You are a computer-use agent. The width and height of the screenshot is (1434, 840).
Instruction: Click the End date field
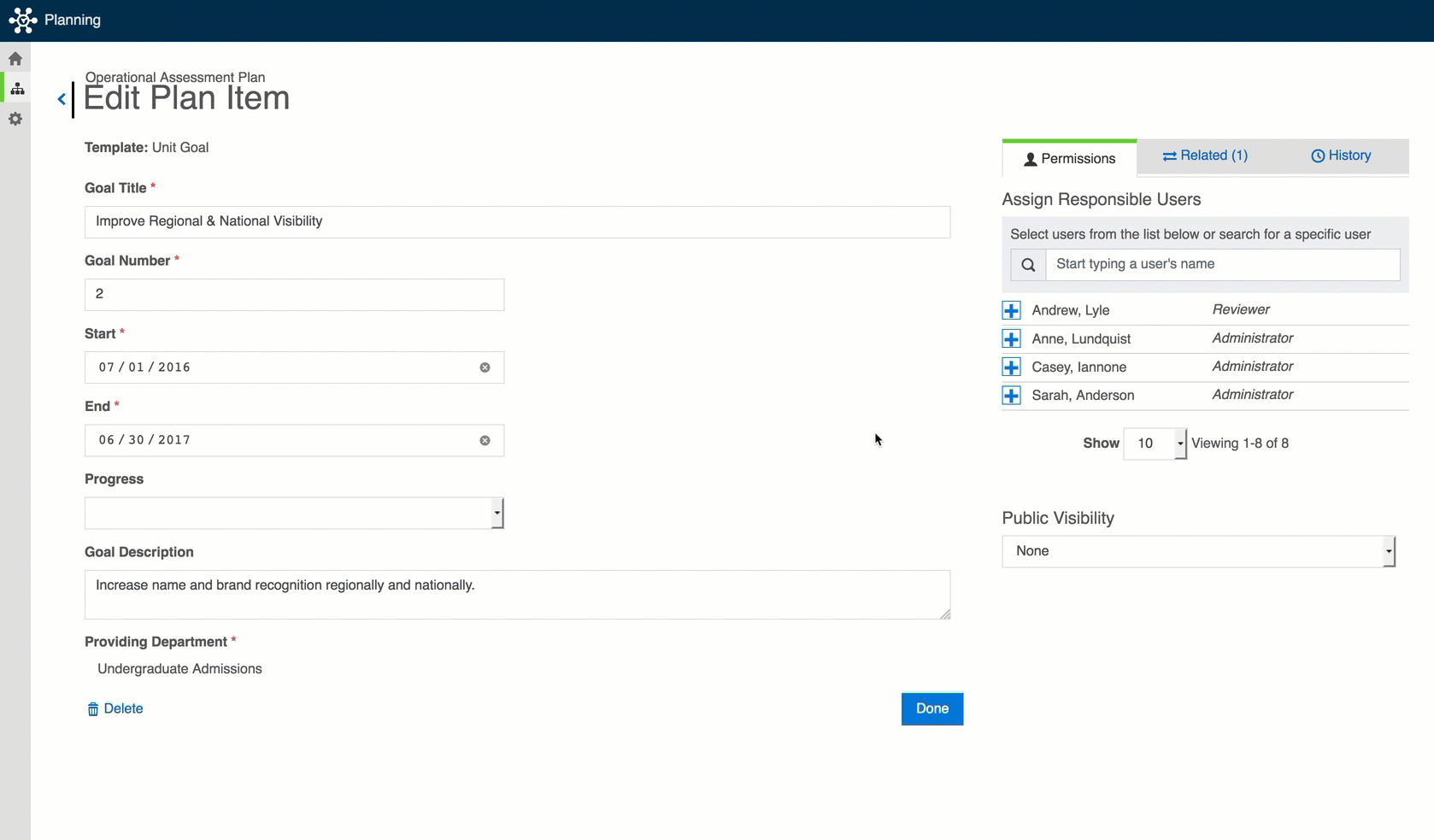pos(294,440)
